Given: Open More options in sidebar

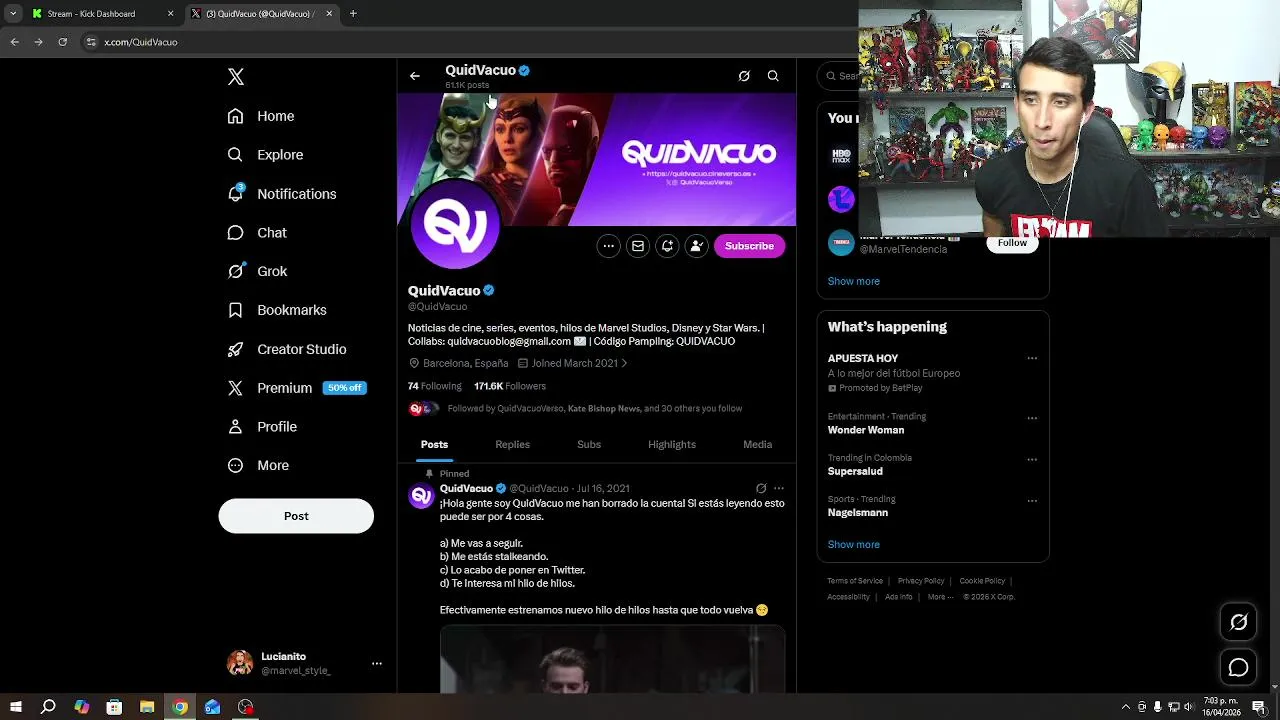Looking at the screenshot, I should click(258, 465).
